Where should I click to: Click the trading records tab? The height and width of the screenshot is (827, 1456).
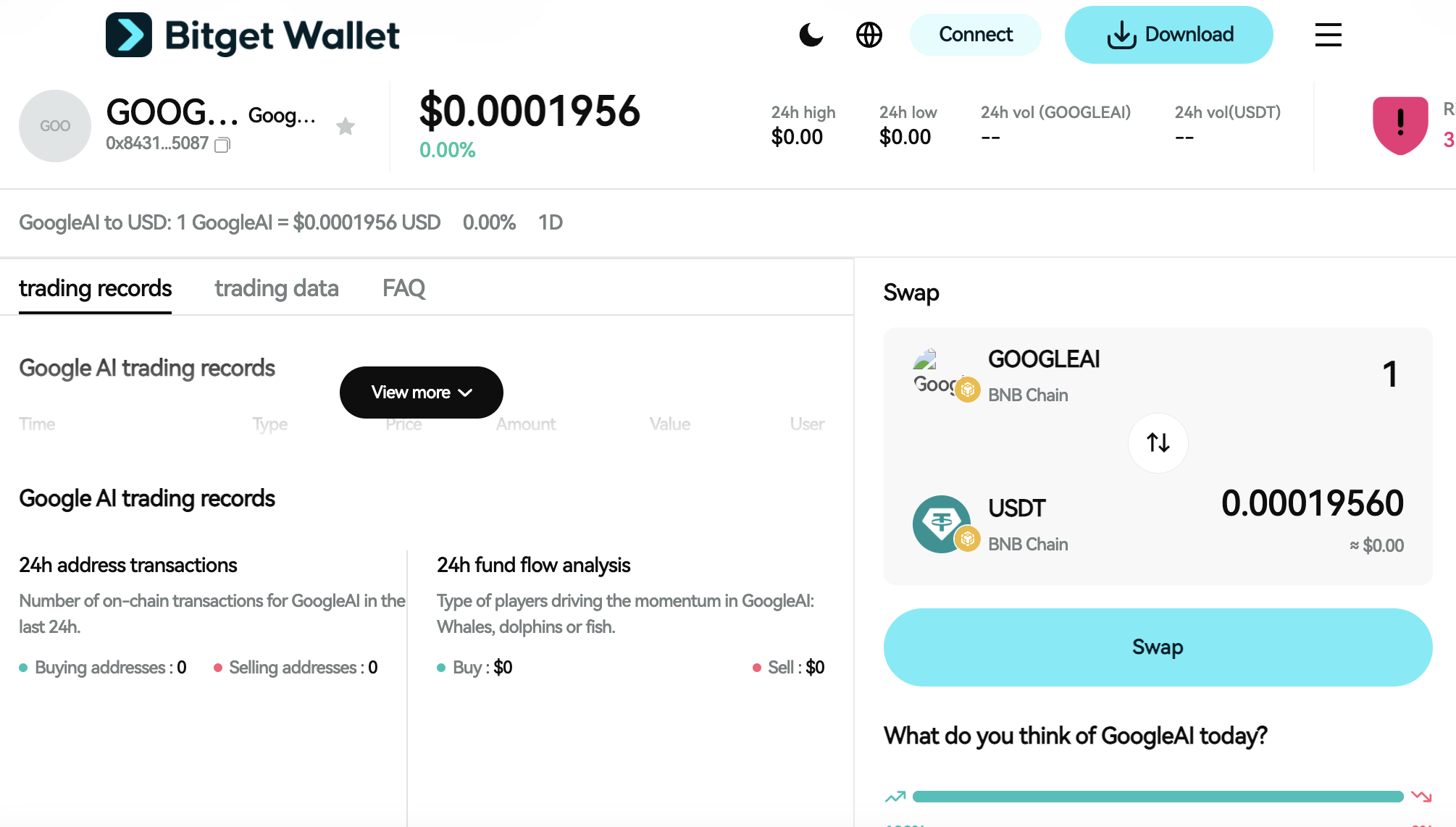[x=95, y=287]
